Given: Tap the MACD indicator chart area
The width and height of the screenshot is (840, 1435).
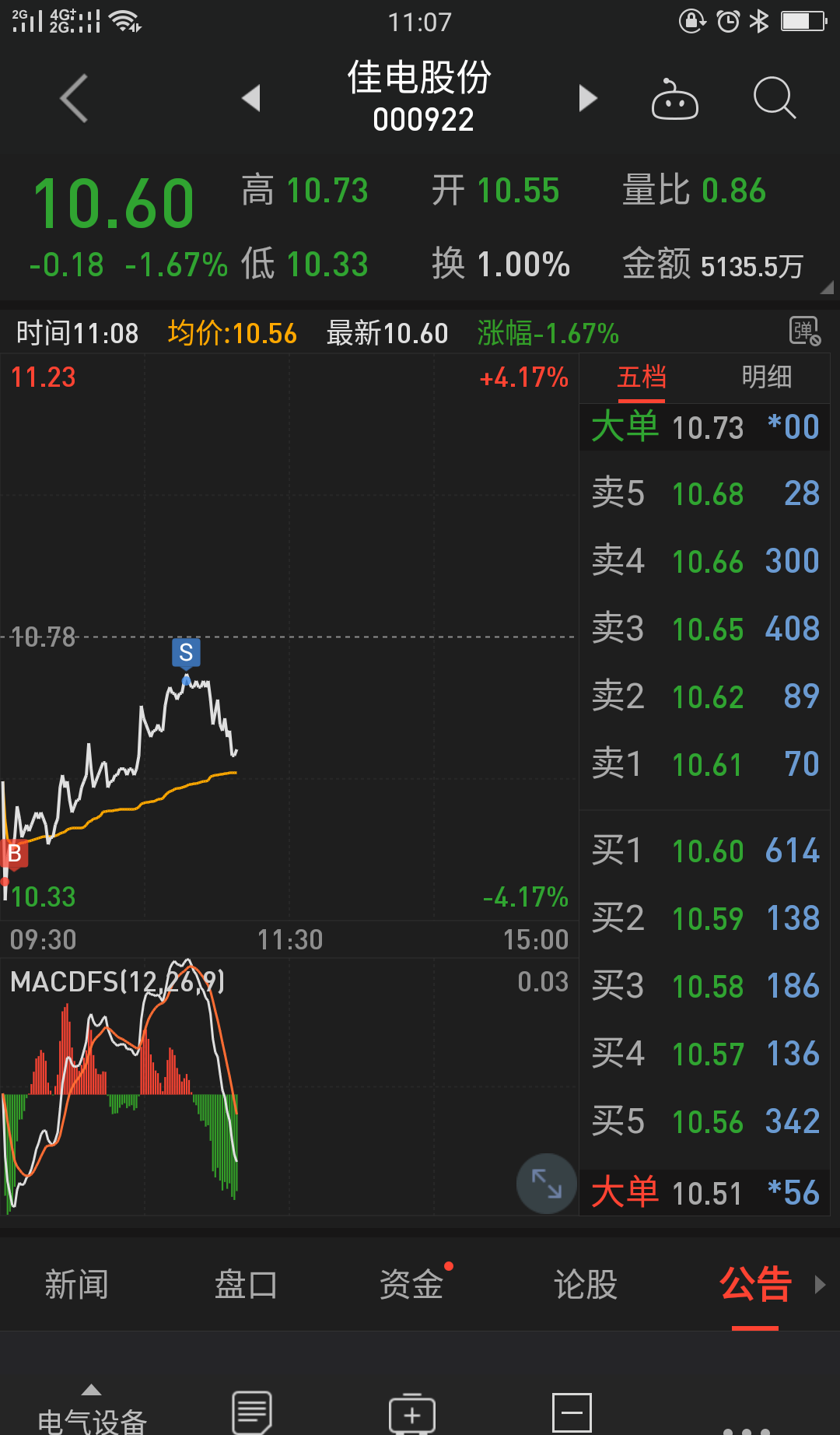Looking at the screenshot, I should coord(289,1087).
